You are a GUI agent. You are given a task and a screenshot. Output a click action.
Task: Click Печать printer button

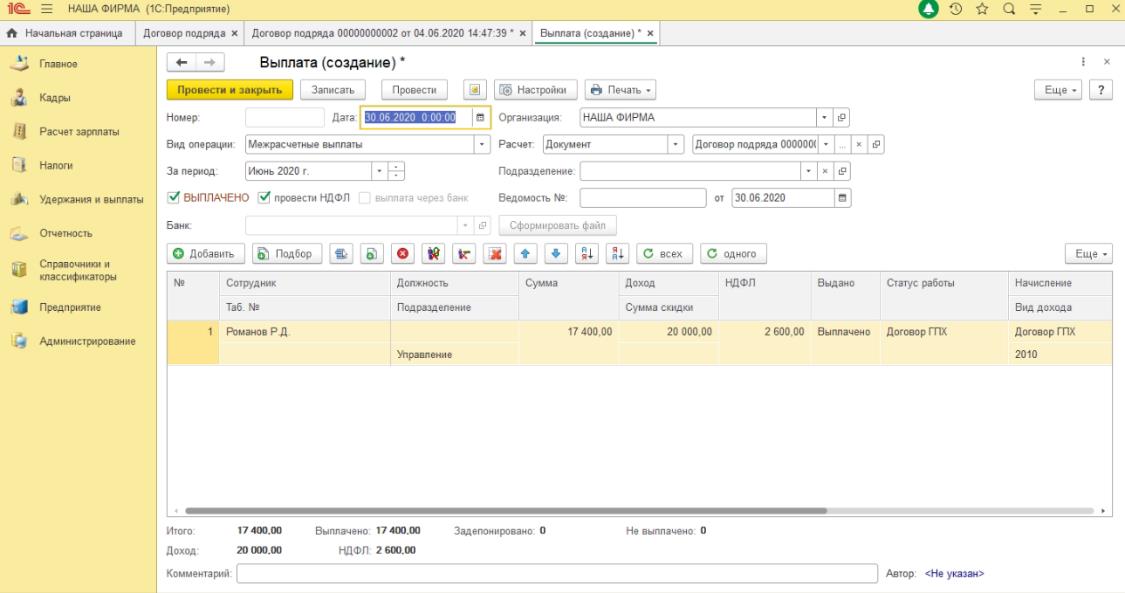[x=620, y=90]
